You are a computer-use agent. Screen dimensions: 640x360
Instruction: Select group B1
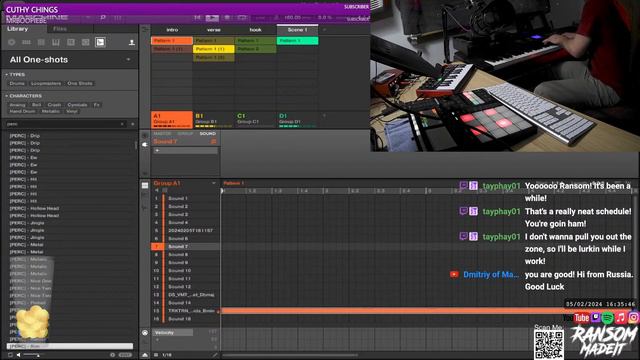213,120
